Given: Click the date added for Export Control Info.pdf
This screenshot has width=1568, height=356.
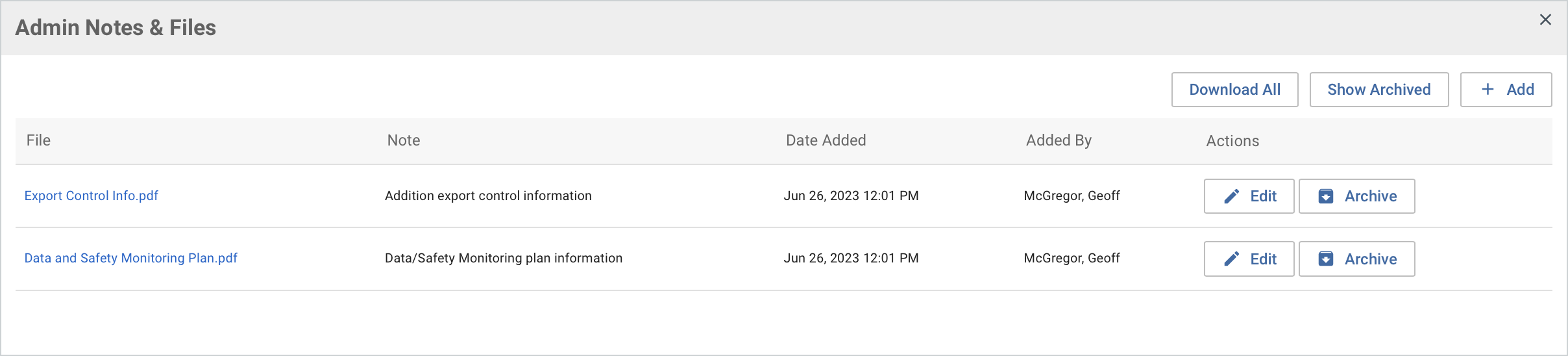Looking at the screenshot, I should click(851, 196).
